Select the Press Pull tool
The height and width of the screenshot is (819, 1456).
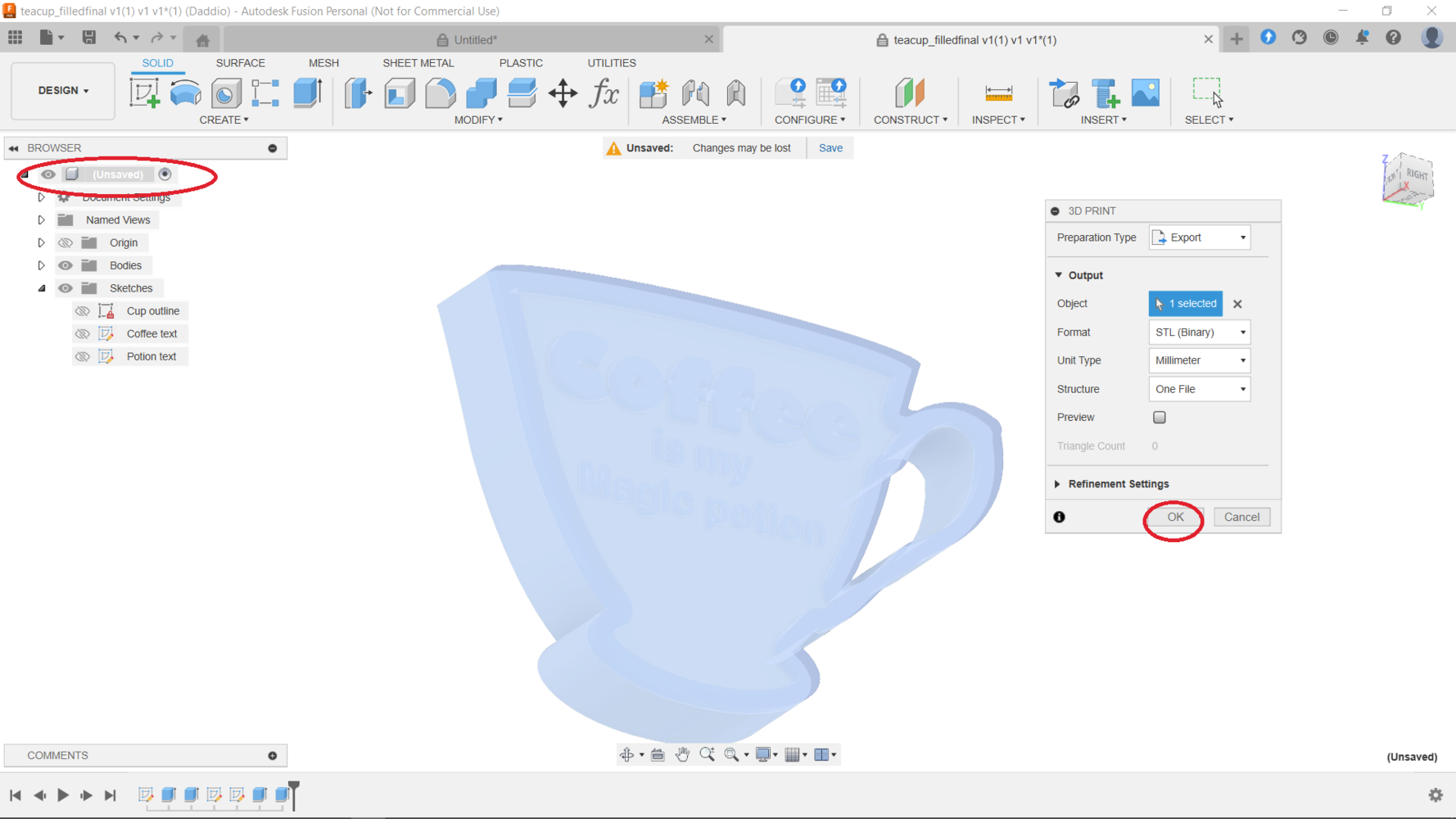[x=358, y=93]
